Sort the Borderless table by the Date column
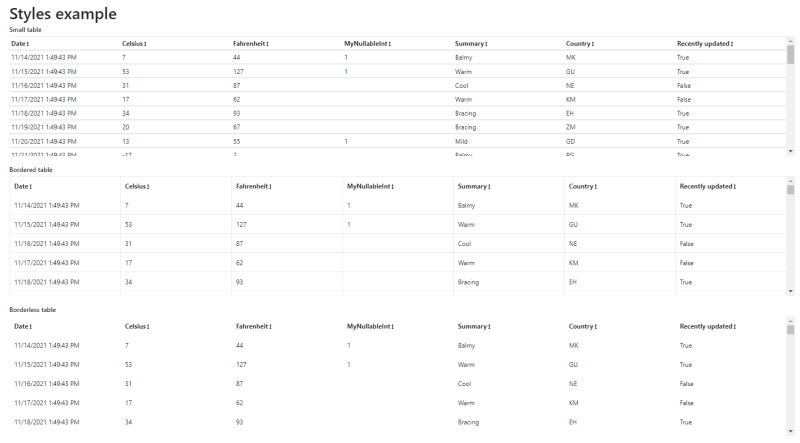The image size is (800, 443). 31,327
